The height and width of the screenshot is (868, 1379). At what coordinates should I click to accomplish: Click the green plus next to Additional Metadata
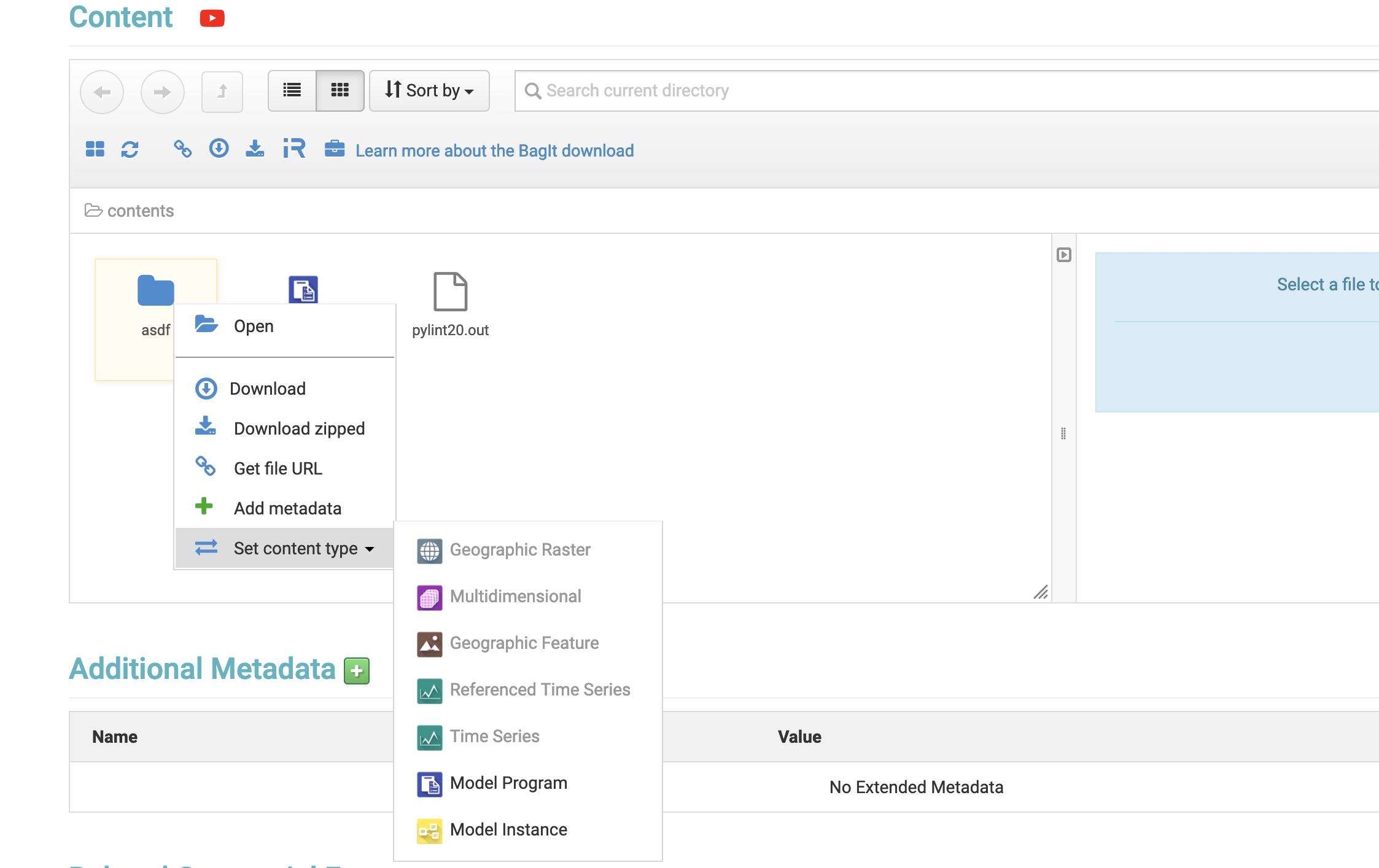coord(356,671)
